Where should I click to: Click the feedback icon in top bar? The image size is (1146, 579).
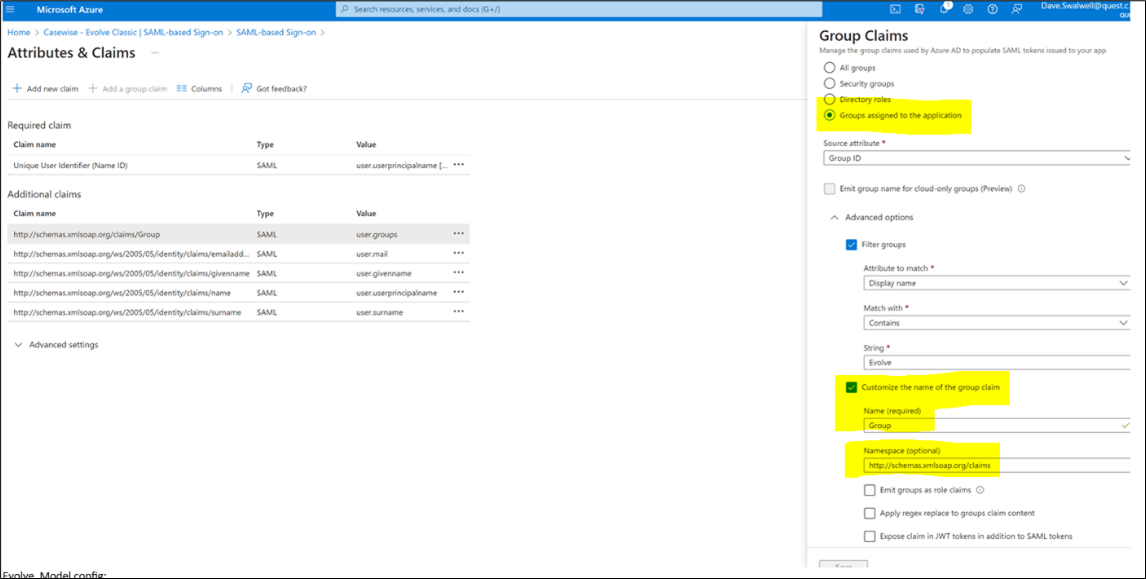[x=1017, y=9]
